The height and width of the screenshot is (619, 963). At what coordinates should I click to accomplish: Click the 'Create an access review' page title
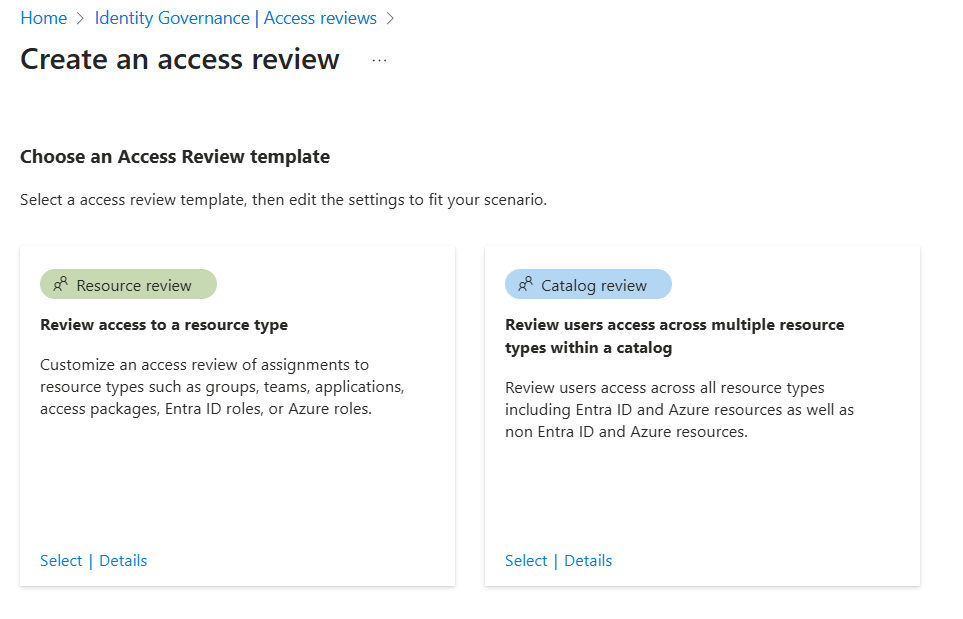tap(180, 59)
